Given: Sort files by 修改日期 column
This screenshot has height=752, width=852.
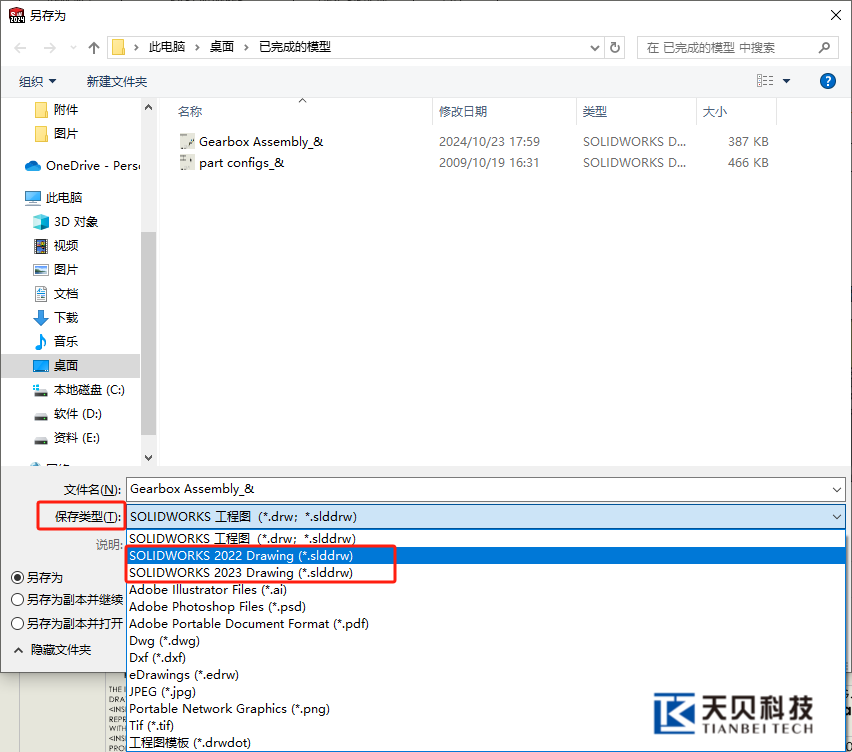Looking at the screenshot, I should point(463,111).
